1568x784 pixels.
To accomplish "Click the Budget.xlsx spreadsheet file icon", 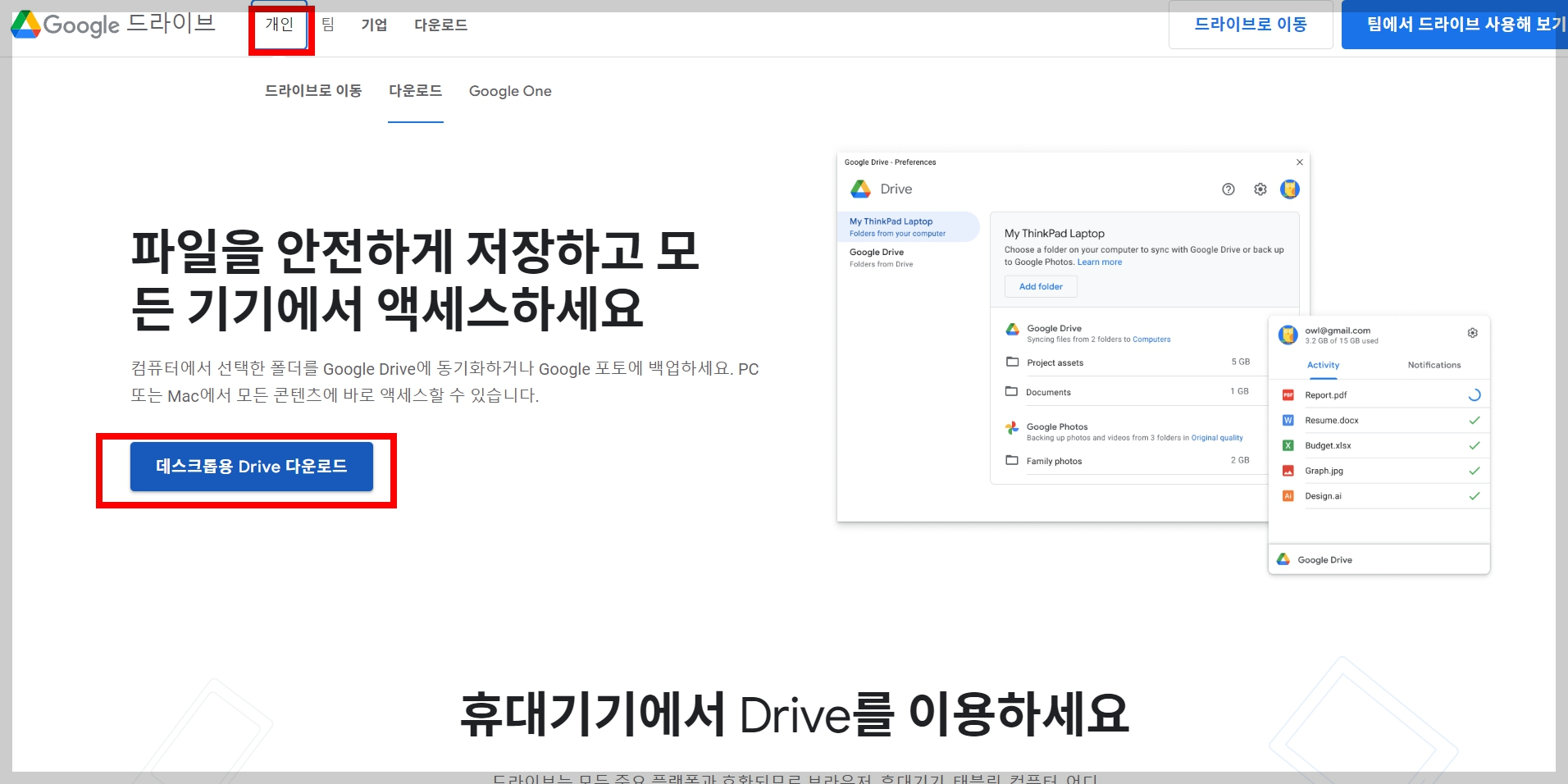I will click(x=1288, y=446).
